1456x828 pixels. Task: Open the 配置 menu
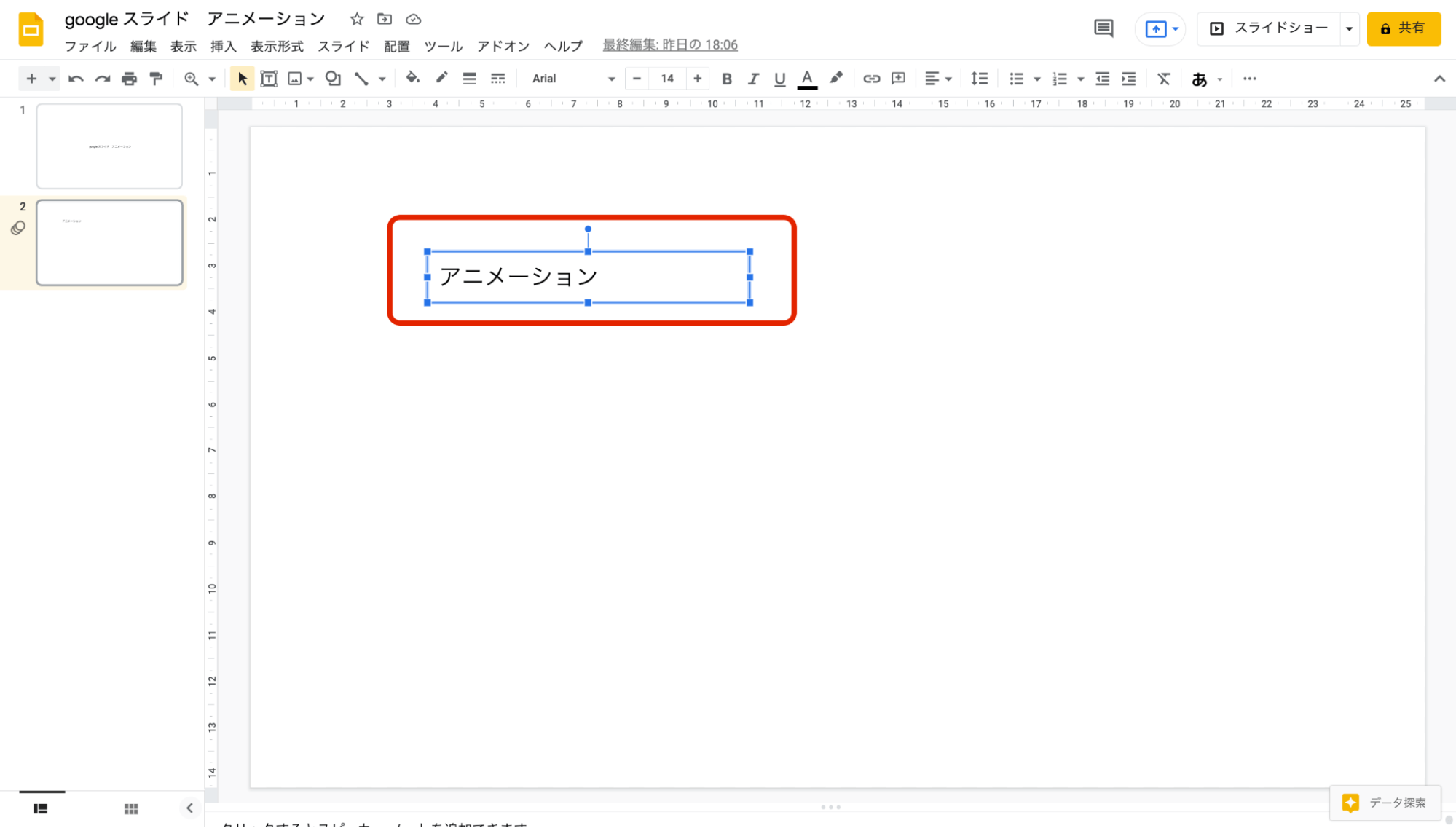click(397, 46)
